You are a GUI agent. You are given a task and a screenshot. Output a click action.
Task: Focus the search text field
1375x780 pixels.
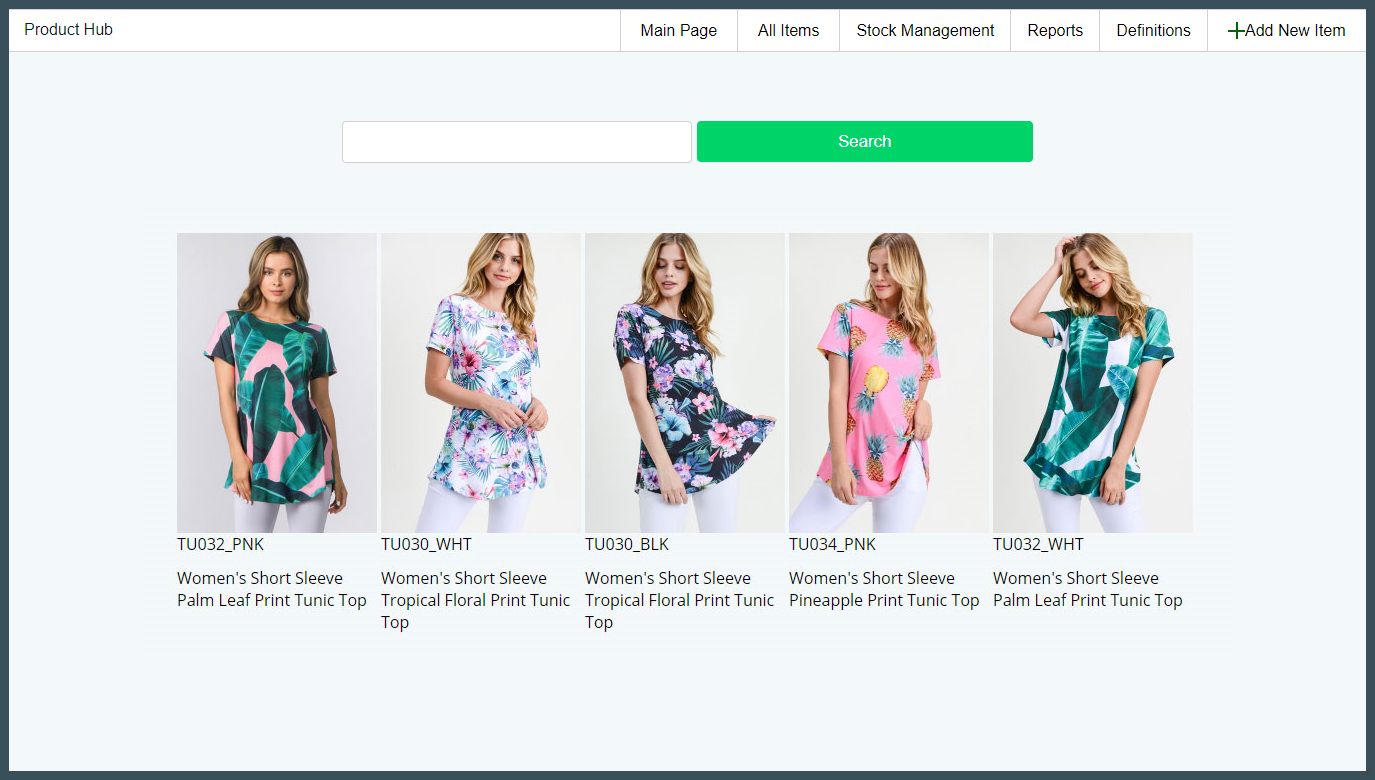(517, 142)
